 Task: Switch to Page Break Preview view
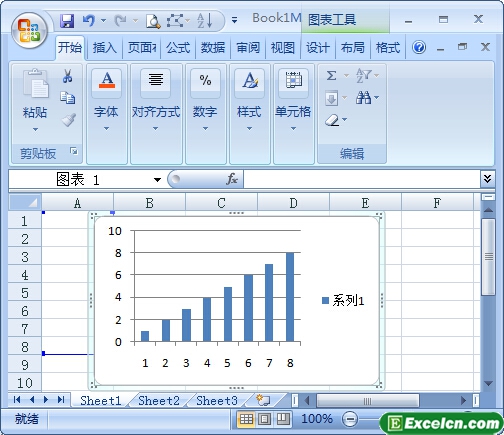tap(283, 419)
